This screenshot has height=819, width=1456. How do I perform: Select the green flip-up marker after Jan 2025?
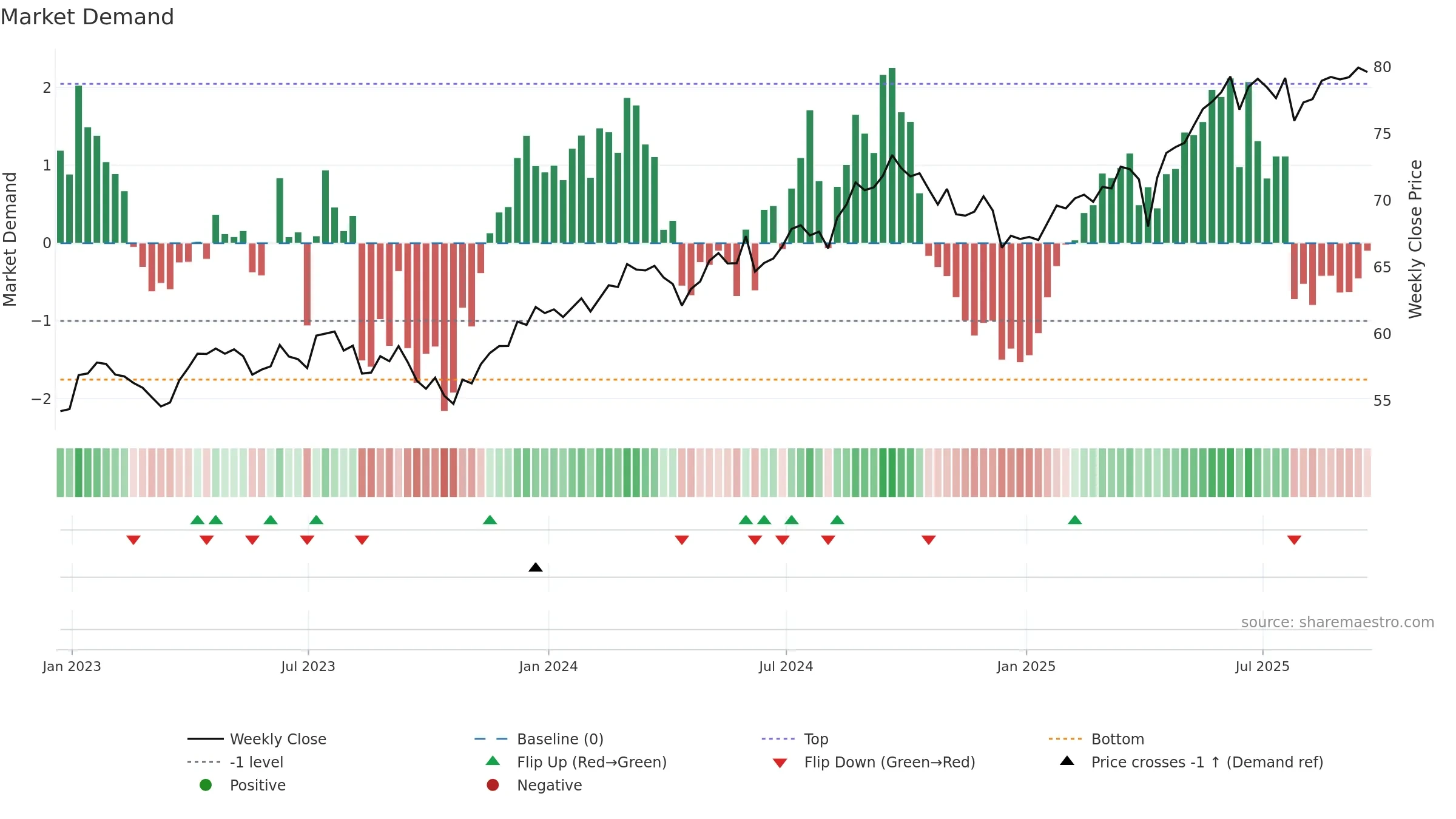pyautogui.click(x=1074, y=520)
